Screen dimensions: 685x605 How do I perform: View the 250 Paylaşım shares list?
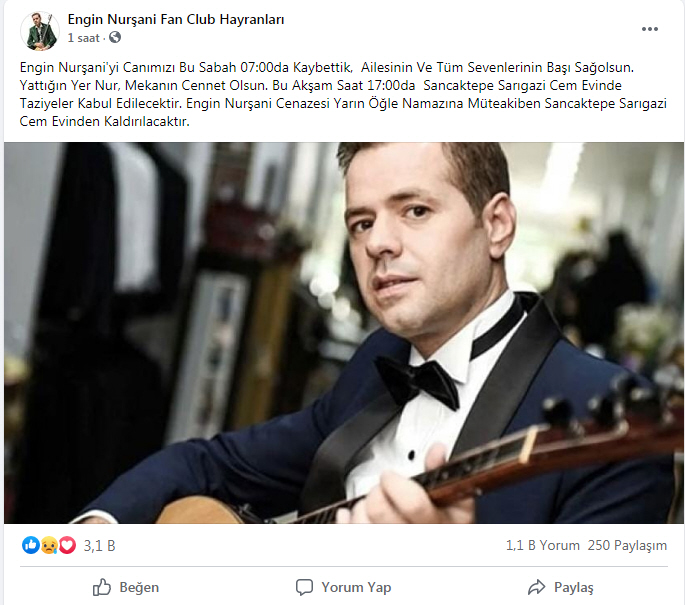point(627,545)
